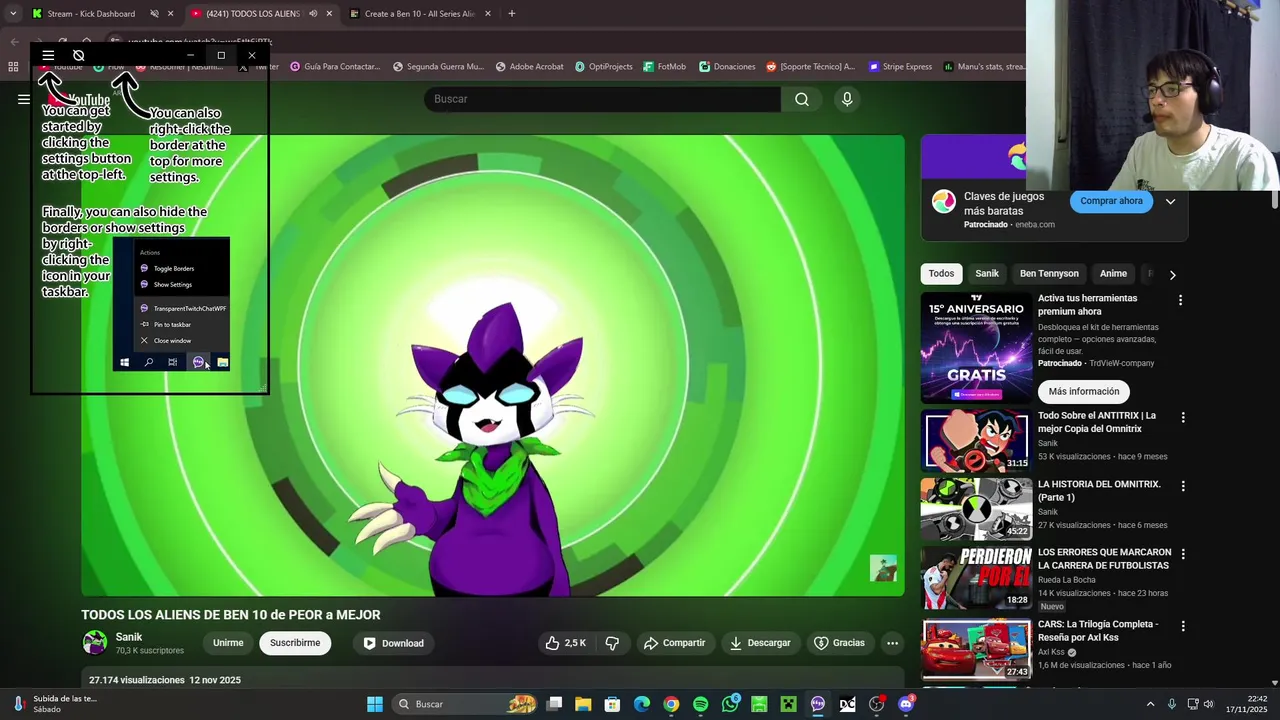Open Adobe Acrobat bookmark
The height and width of the screenshot is (720, 1280).
coord(528,67)
